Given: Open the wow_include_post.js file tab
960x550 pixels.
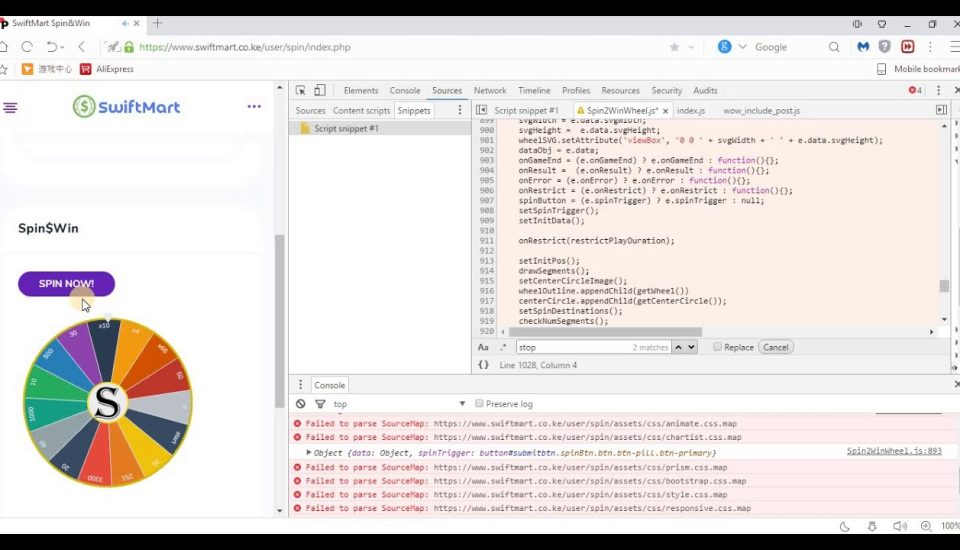Looking at the screenshot, I should [x=761, y=111].
